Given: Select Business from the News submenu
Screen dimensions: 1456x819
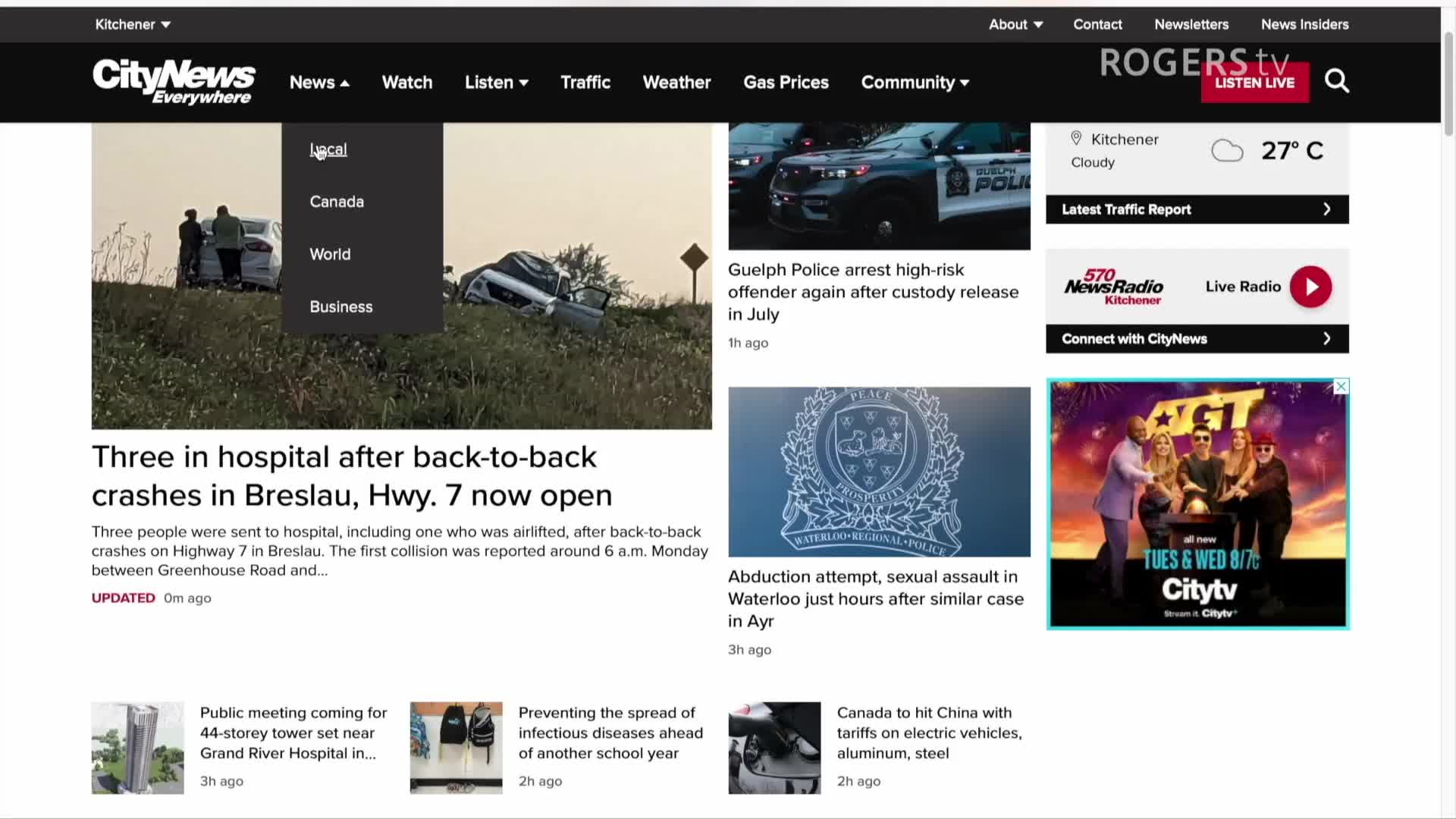Looking at the screenshot, I should click(341, 306).
